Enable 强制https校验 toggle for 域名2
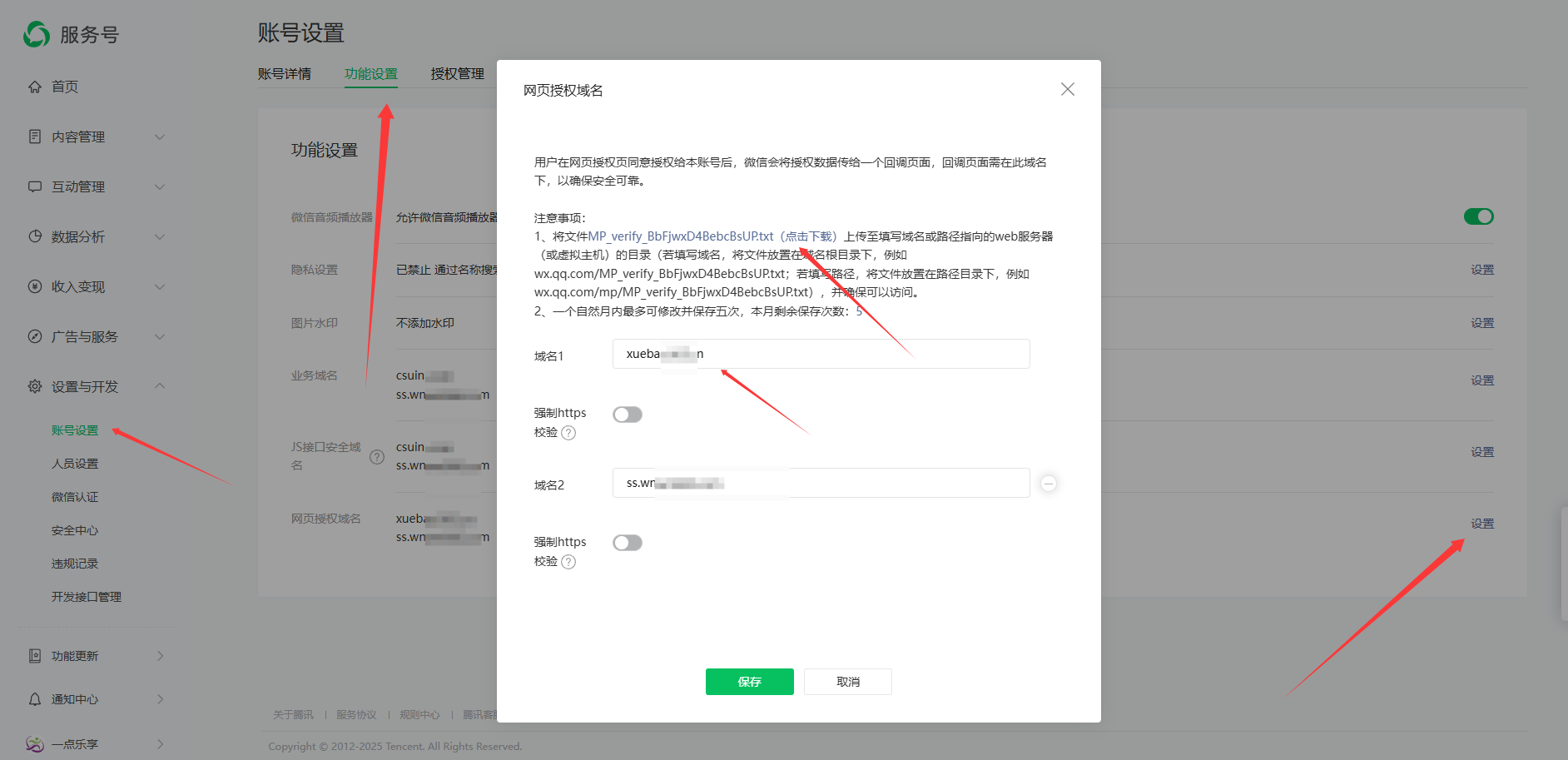 628,543
